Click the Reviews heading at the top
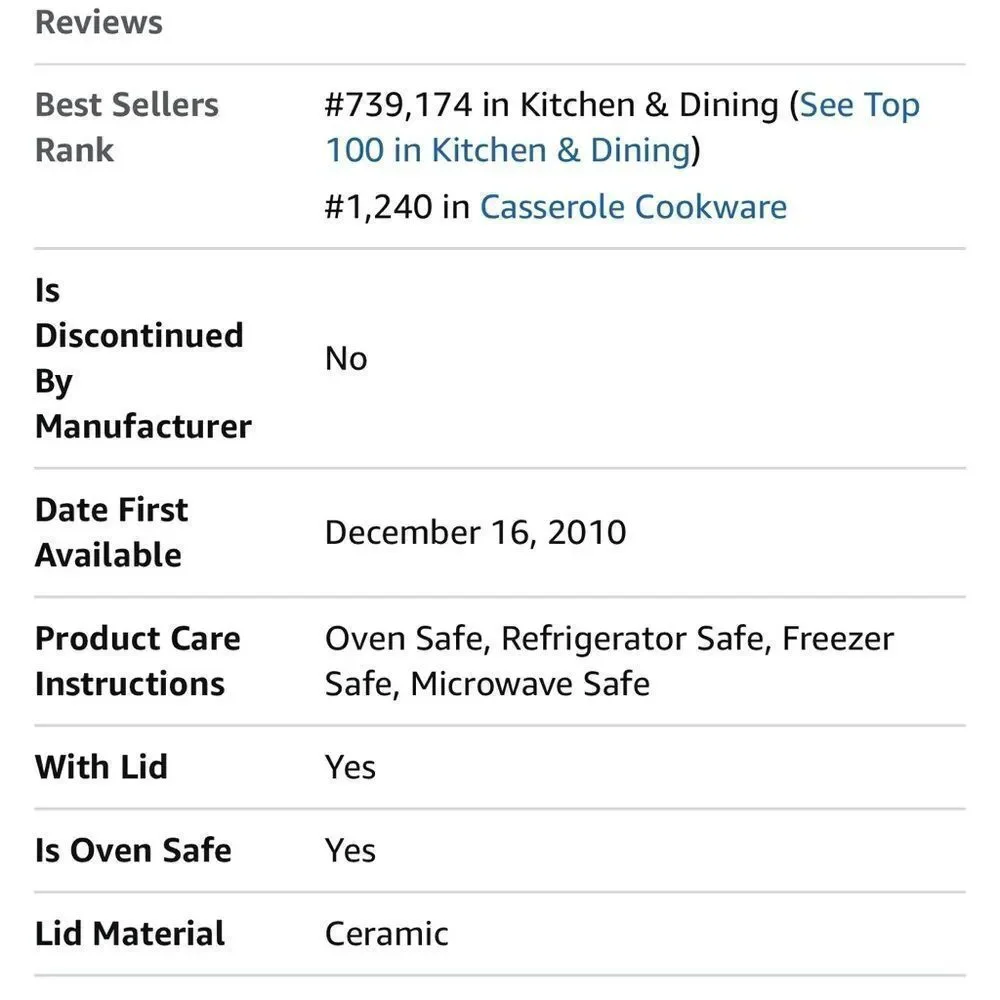This screenshot has height=1000, width=1000. point(99,22)
